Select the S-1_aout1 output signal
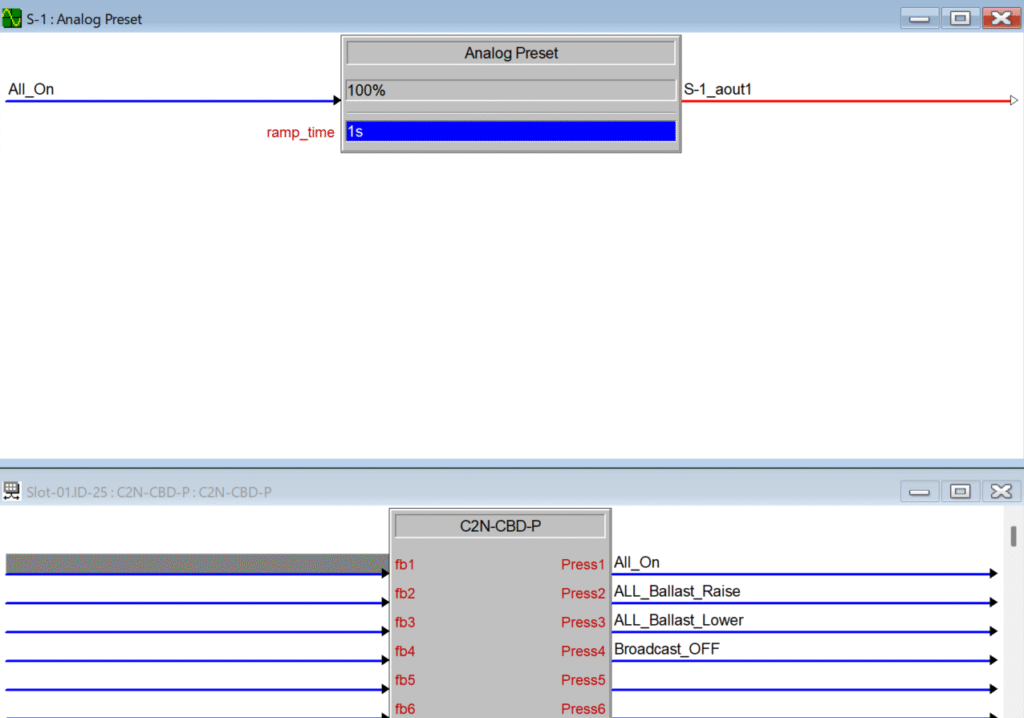 pos(718,89)
